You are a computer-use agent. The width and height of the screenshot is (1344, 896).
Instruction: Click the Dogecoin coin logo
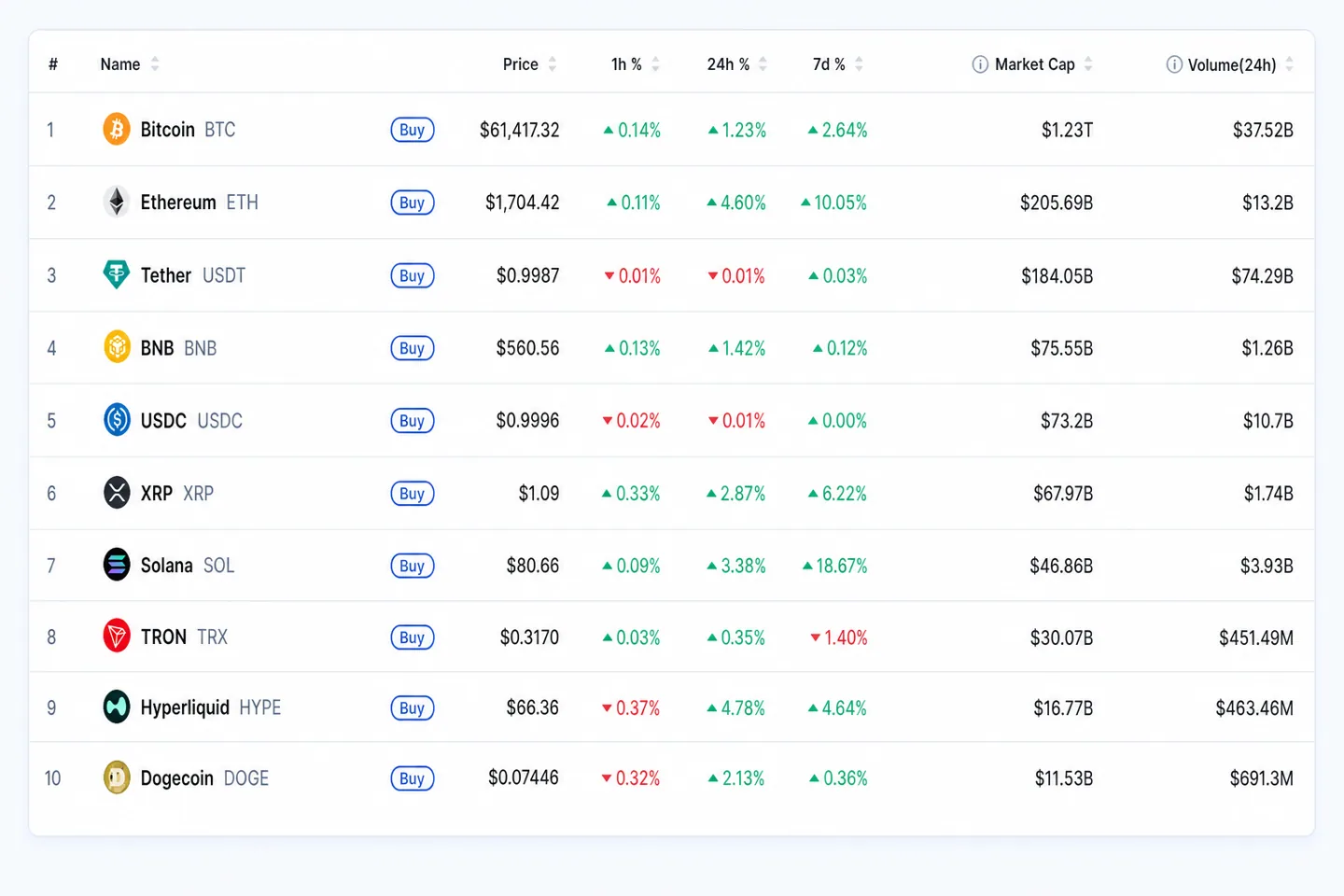117,777
